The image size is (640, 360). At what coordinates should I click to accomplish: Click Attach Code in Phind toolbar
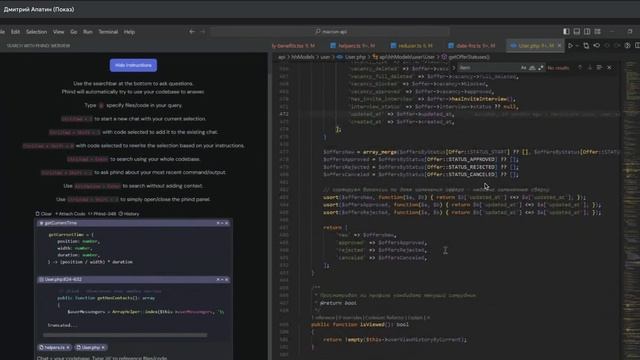click(x=70, y=214)
